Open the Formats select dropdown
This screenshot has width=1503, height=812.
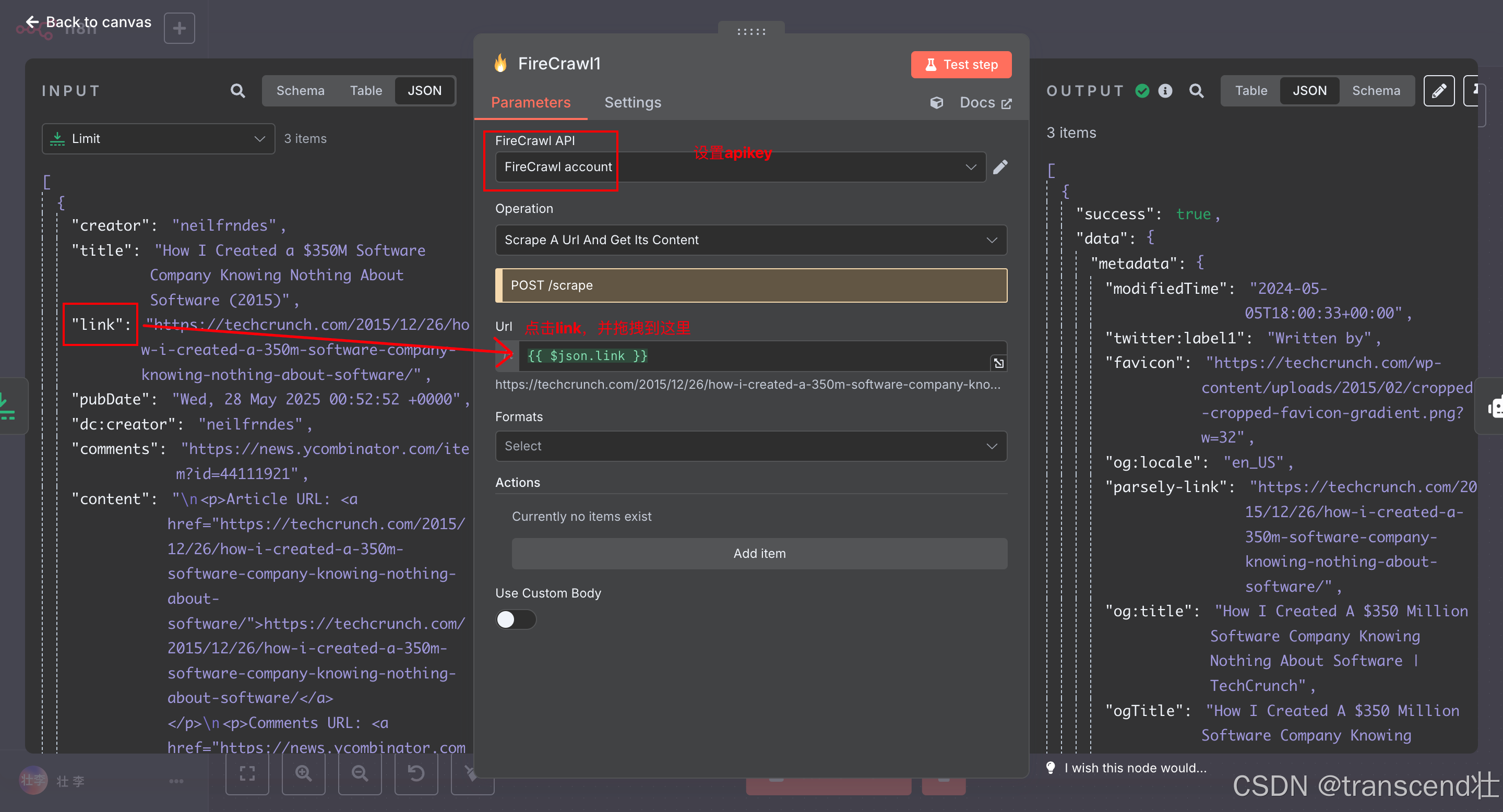pyautogui.click(x=751, y=446)
